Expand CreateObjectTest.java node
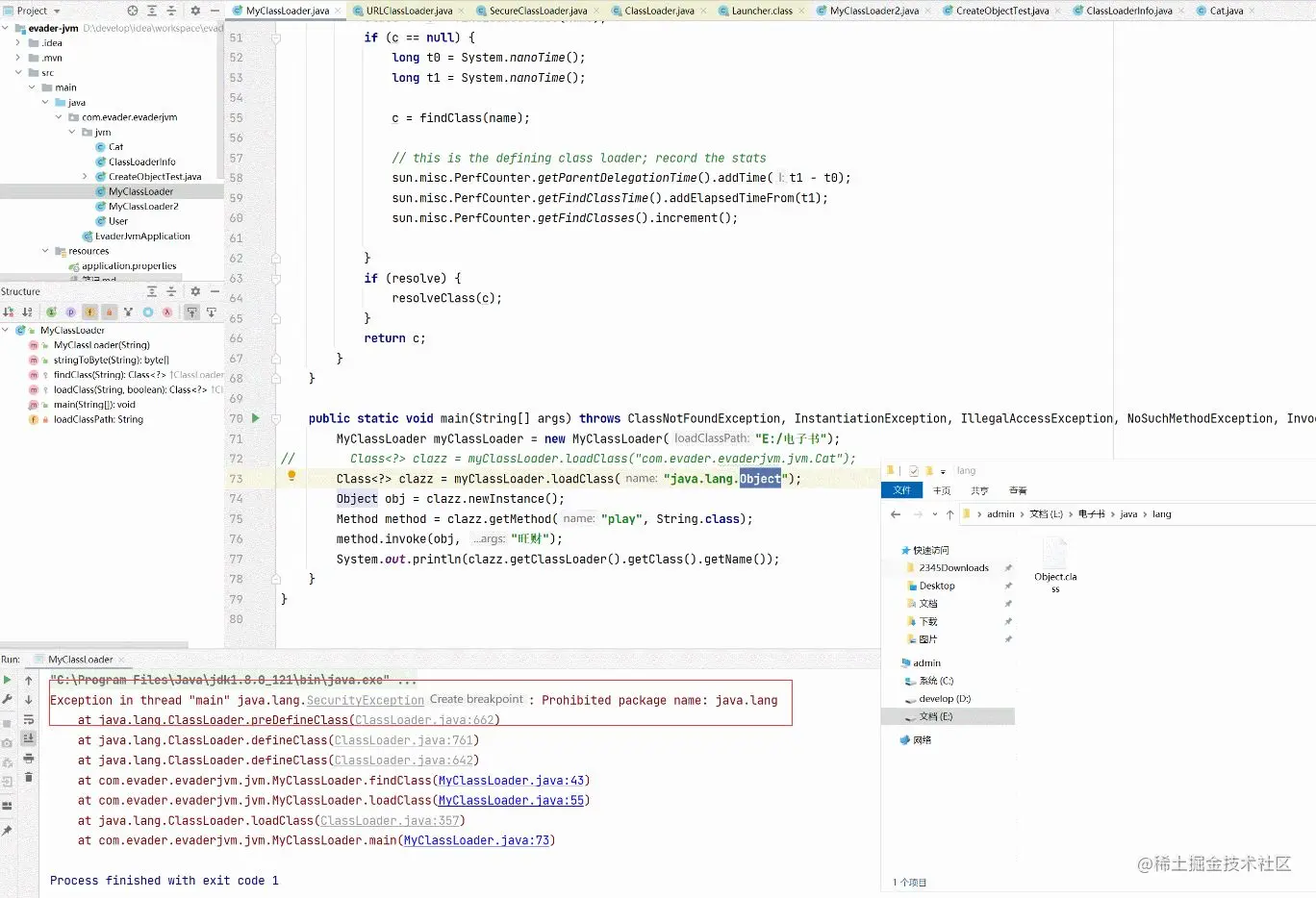Viewport: 1316px width, 898px height. 85,177
